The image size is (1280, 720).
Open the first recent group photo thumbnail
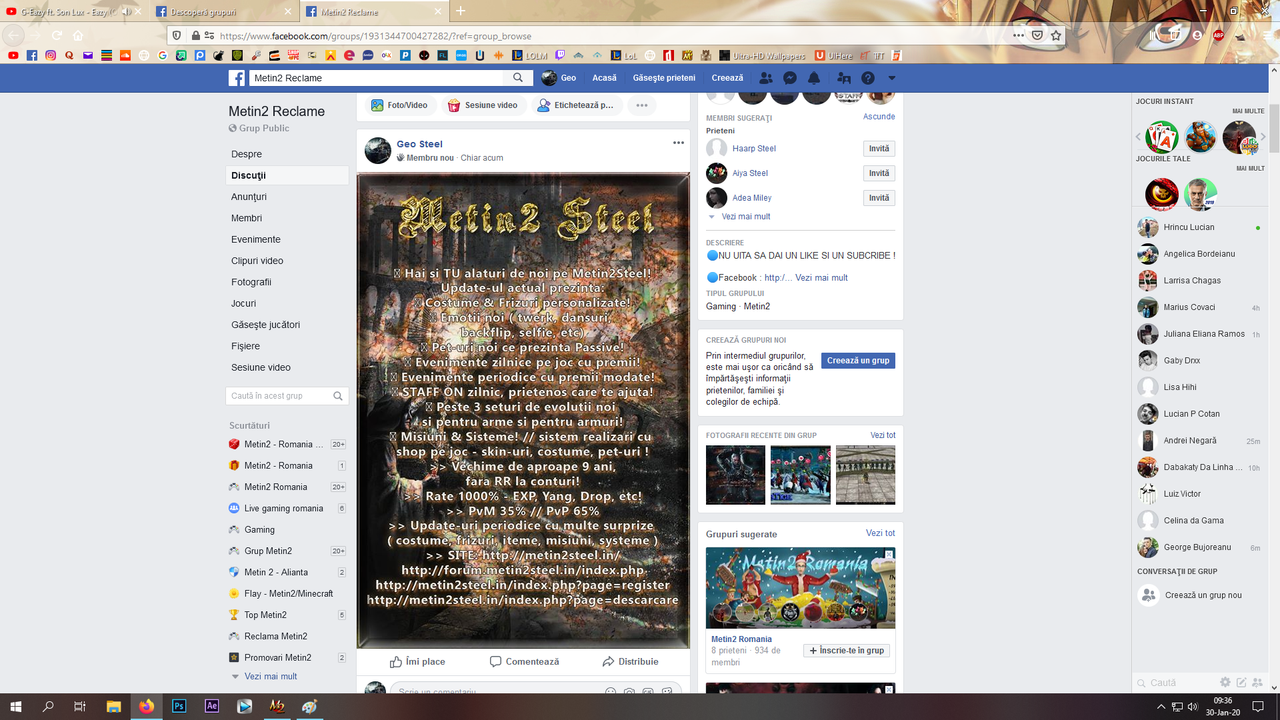coord(735,475)
